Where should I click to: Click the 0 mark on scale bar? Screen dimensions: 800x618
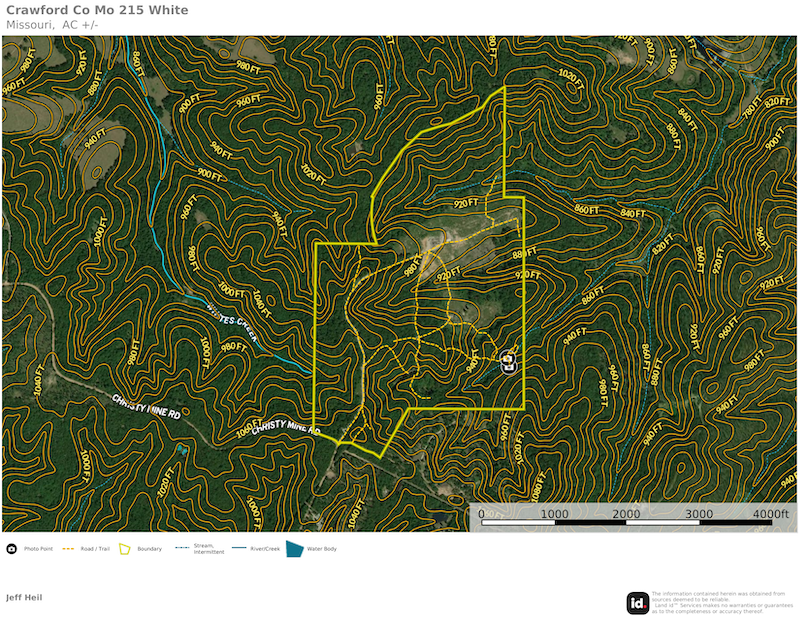click(481, 514)
